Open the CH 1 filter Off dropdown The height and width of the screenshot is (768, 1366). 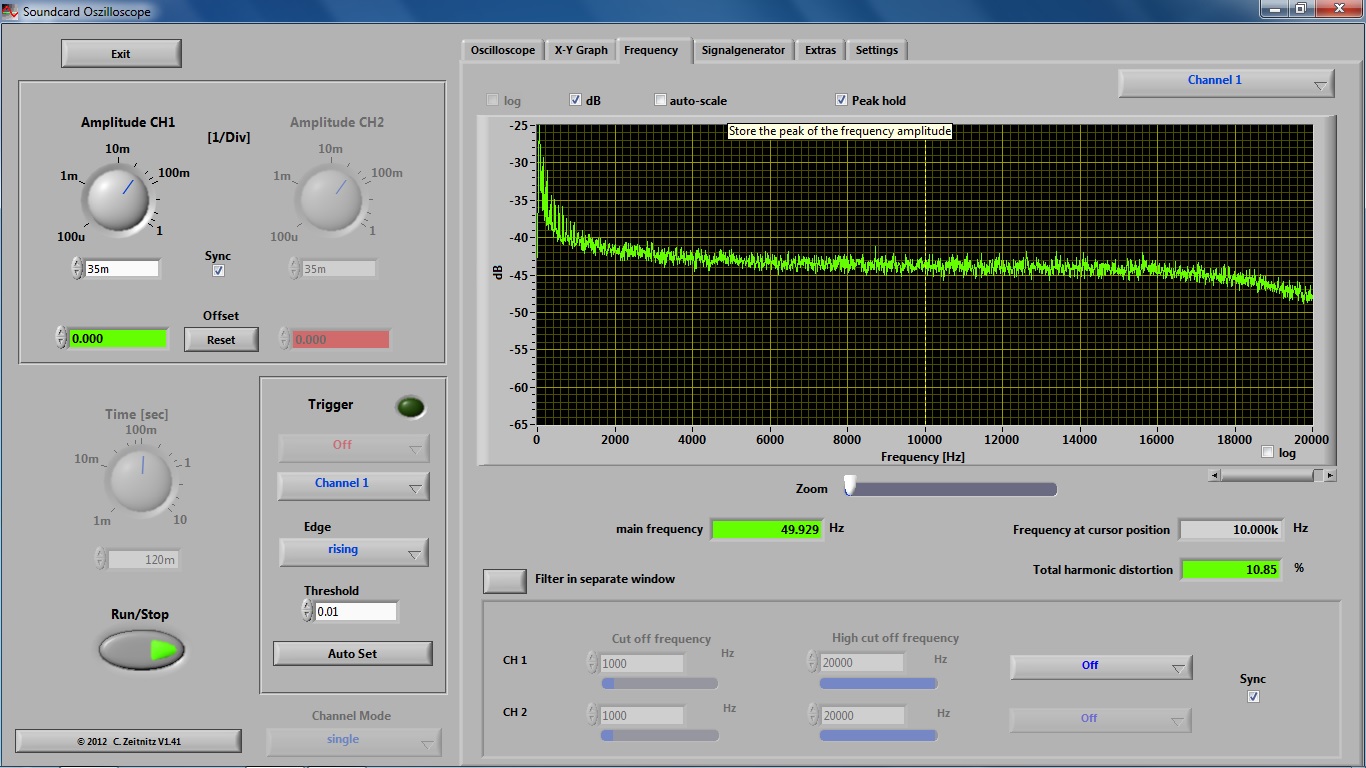pyautogui.click(x=1100, y=666)
